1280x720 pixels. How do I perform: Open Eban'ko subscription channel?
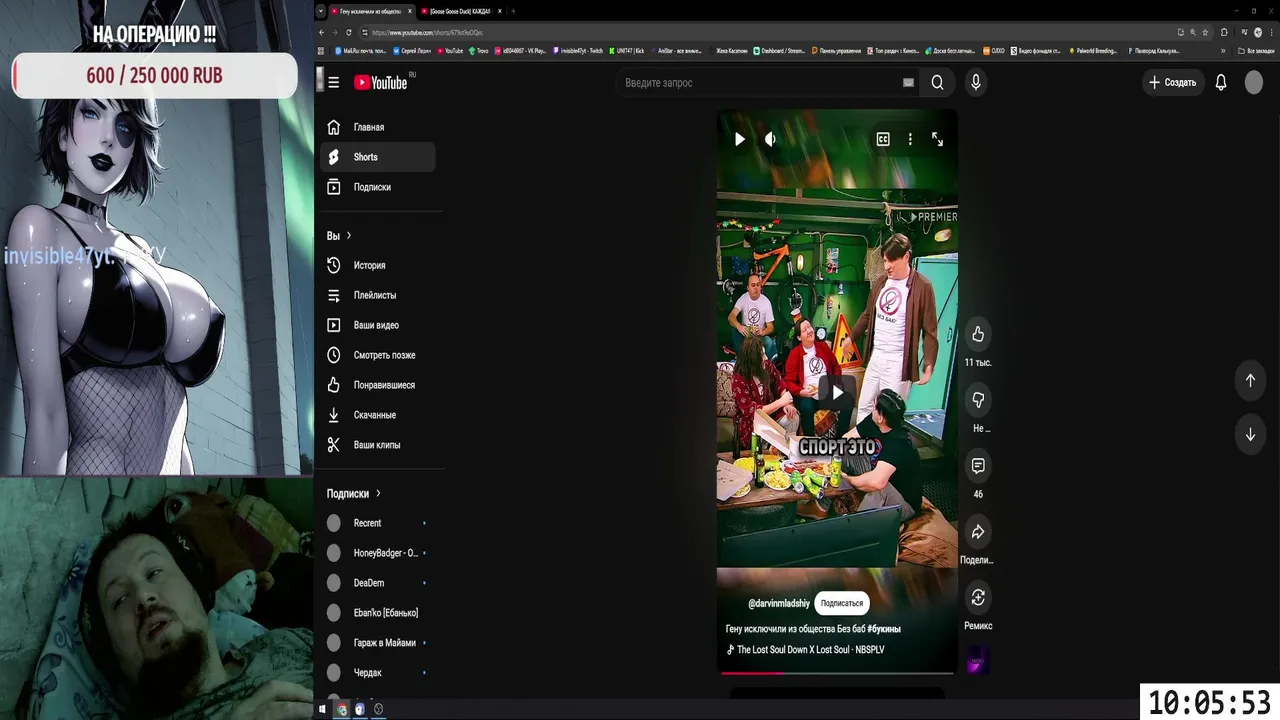point(378,613)
